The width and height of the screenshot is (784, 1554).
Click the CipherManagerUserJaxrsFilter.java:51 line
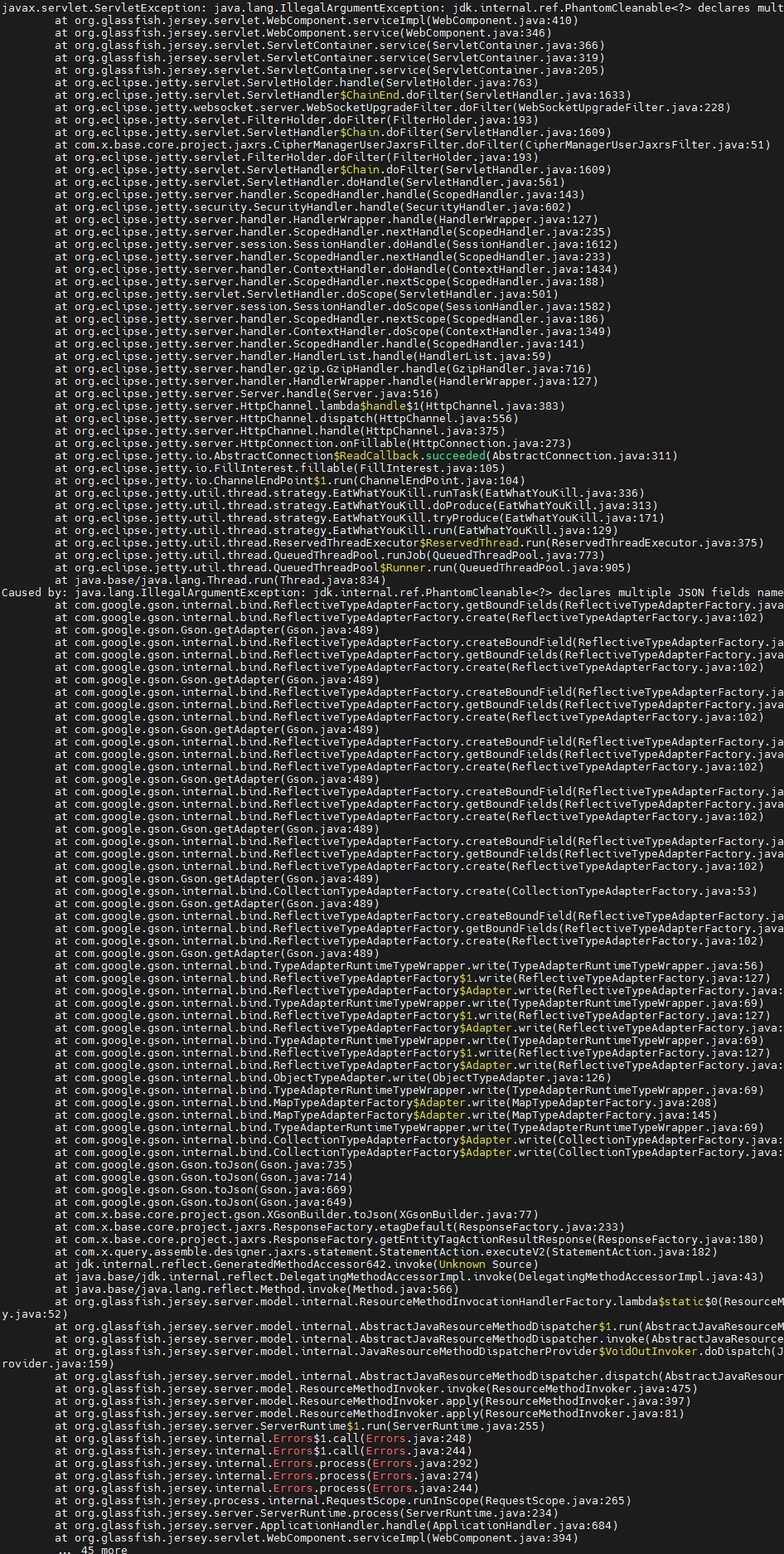413,144
